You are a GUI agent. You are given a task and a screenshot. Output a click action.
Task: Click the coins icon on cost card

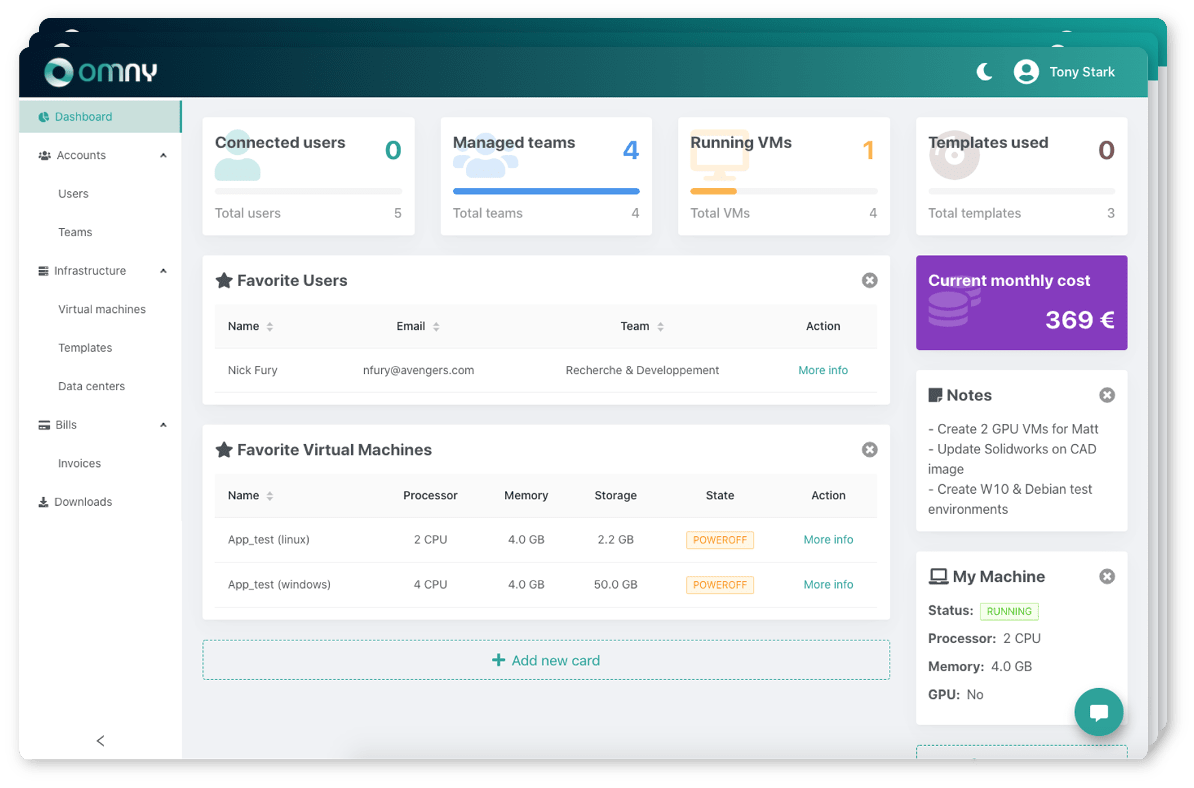953,303
